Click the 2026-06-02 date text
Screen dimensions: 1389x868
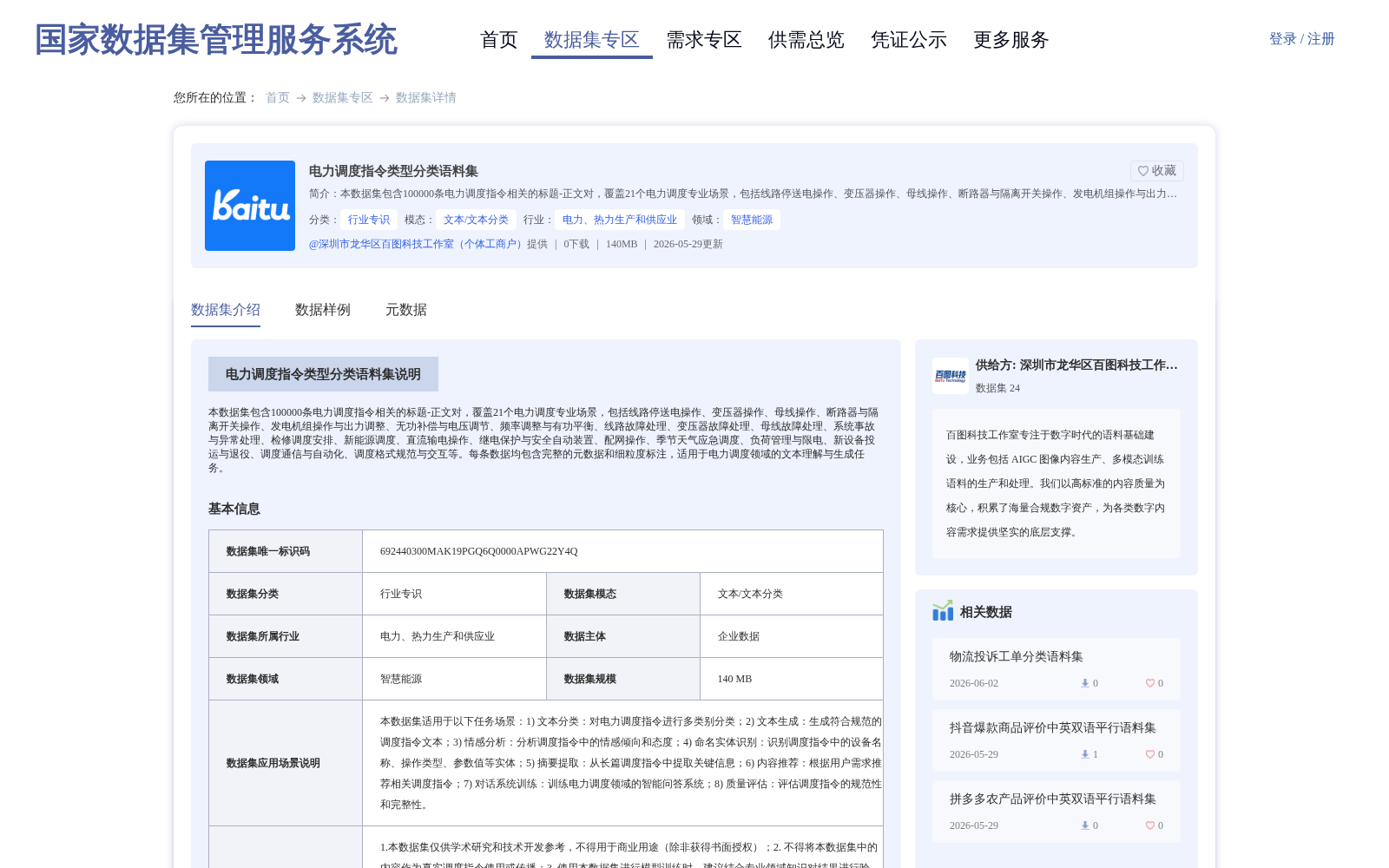974,683
